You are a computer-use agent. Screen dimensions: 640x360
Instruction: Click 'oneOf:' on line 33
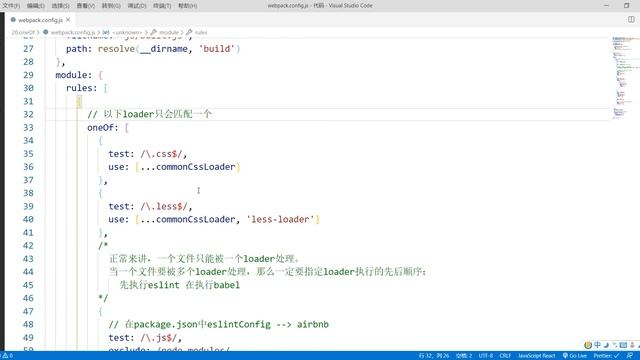[x=102, y=127]
